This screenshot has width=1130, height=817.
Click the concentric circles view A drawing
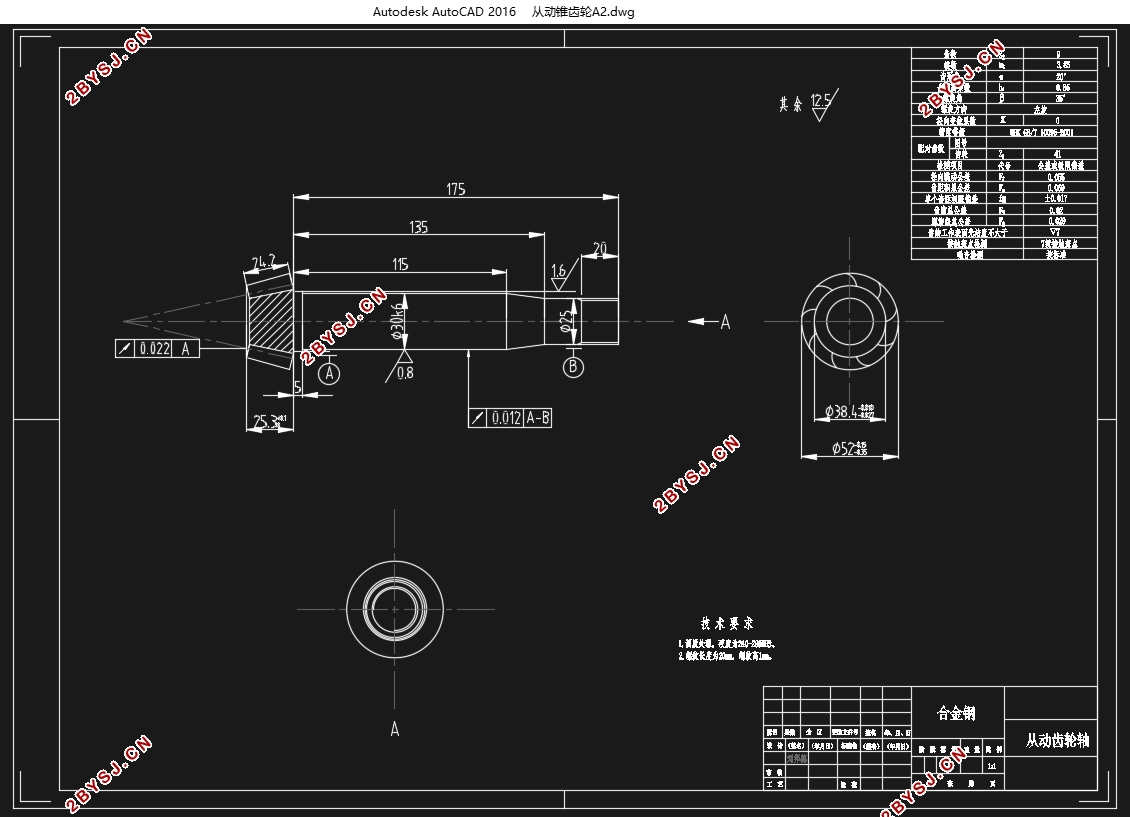point(395,610)
